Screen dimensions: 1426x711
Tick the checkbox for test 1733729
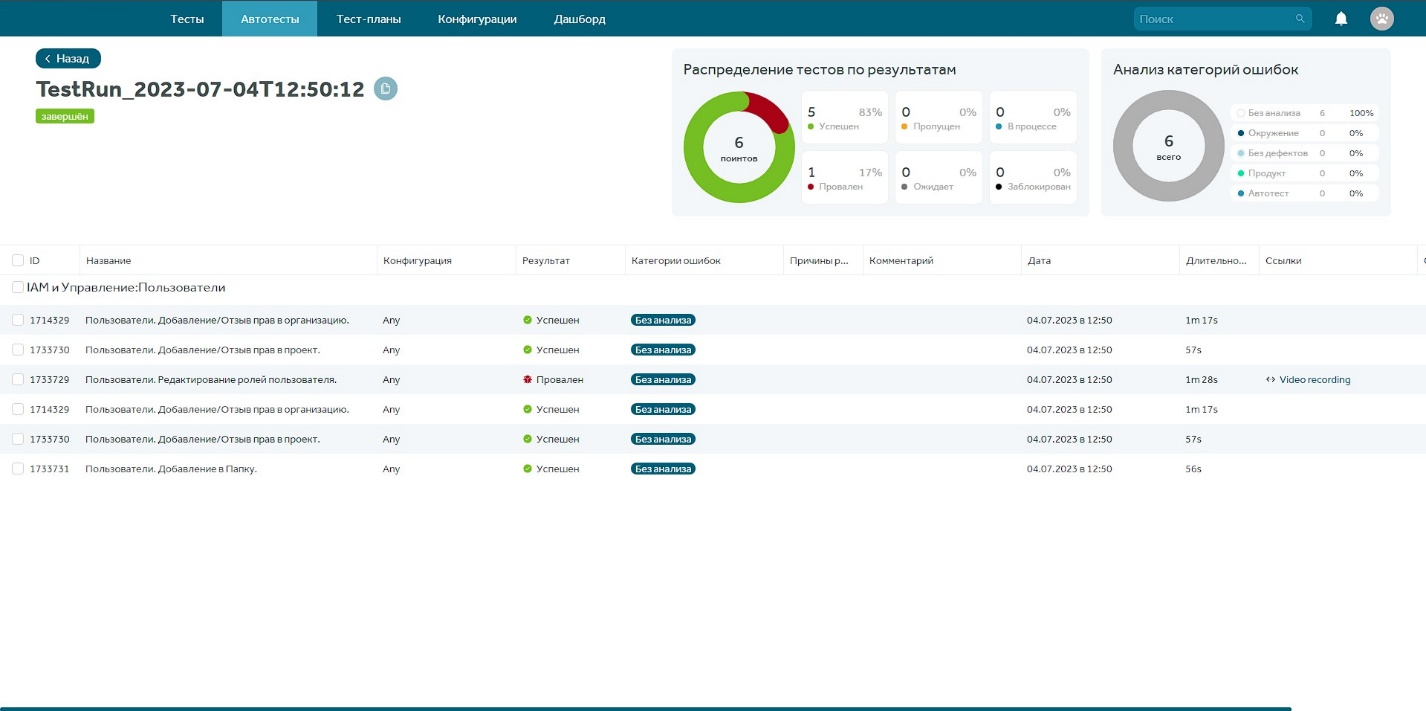18,380
